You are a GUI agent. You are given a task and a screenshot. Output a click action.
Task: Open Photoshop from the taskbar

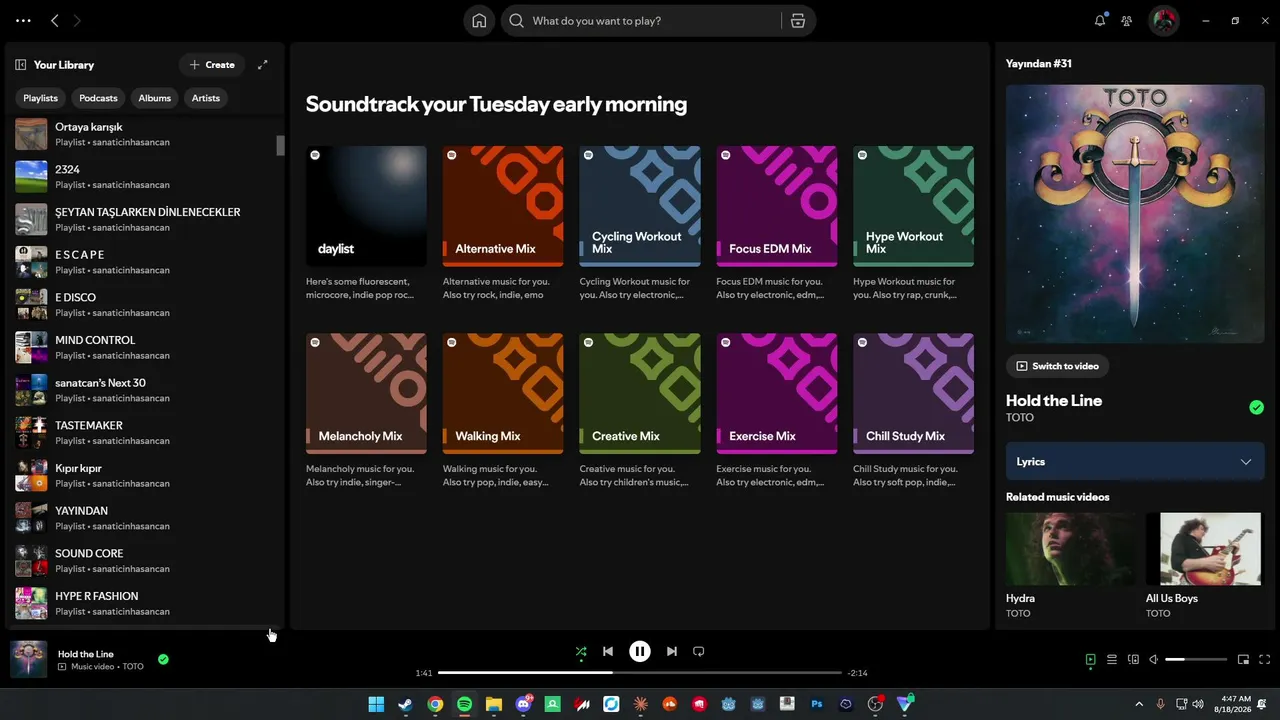(817, 704)
